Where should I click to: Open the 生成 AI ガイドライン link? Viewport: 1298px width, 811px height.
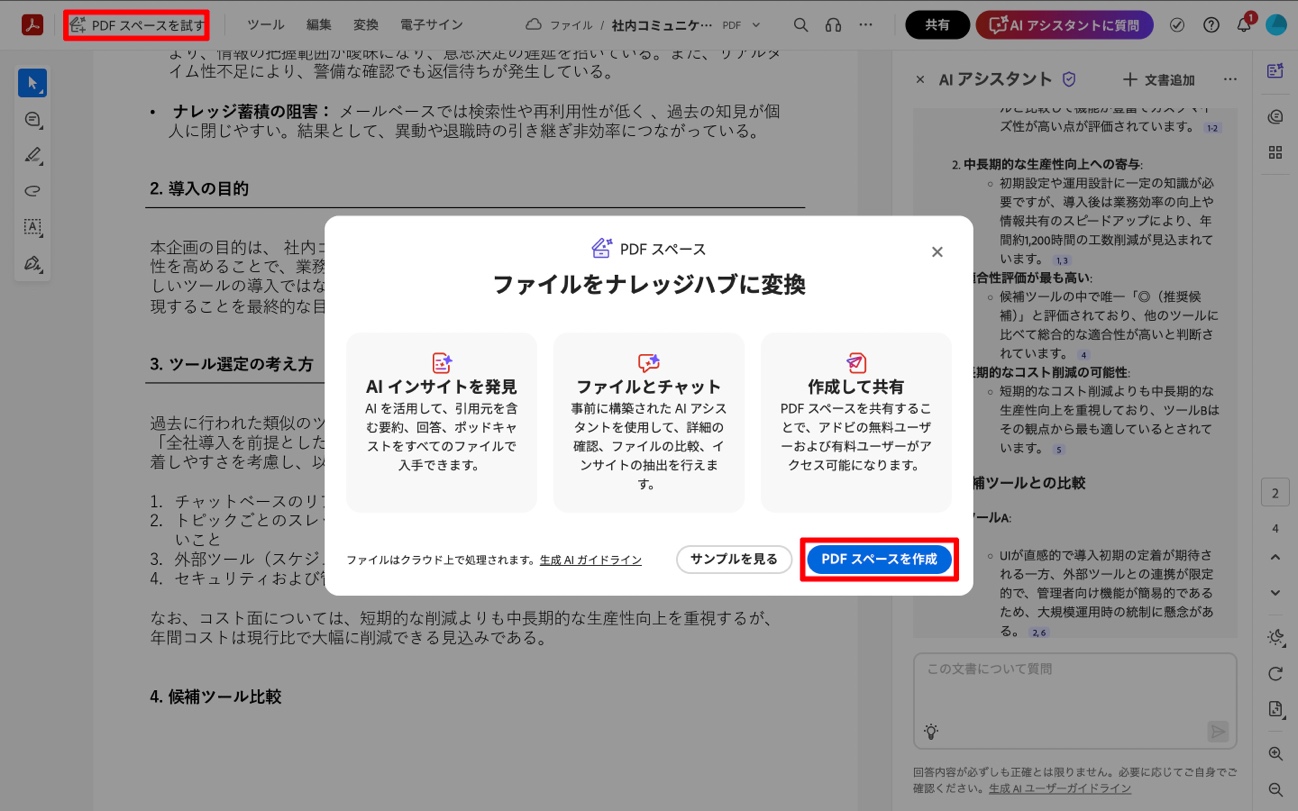[590, 560]
